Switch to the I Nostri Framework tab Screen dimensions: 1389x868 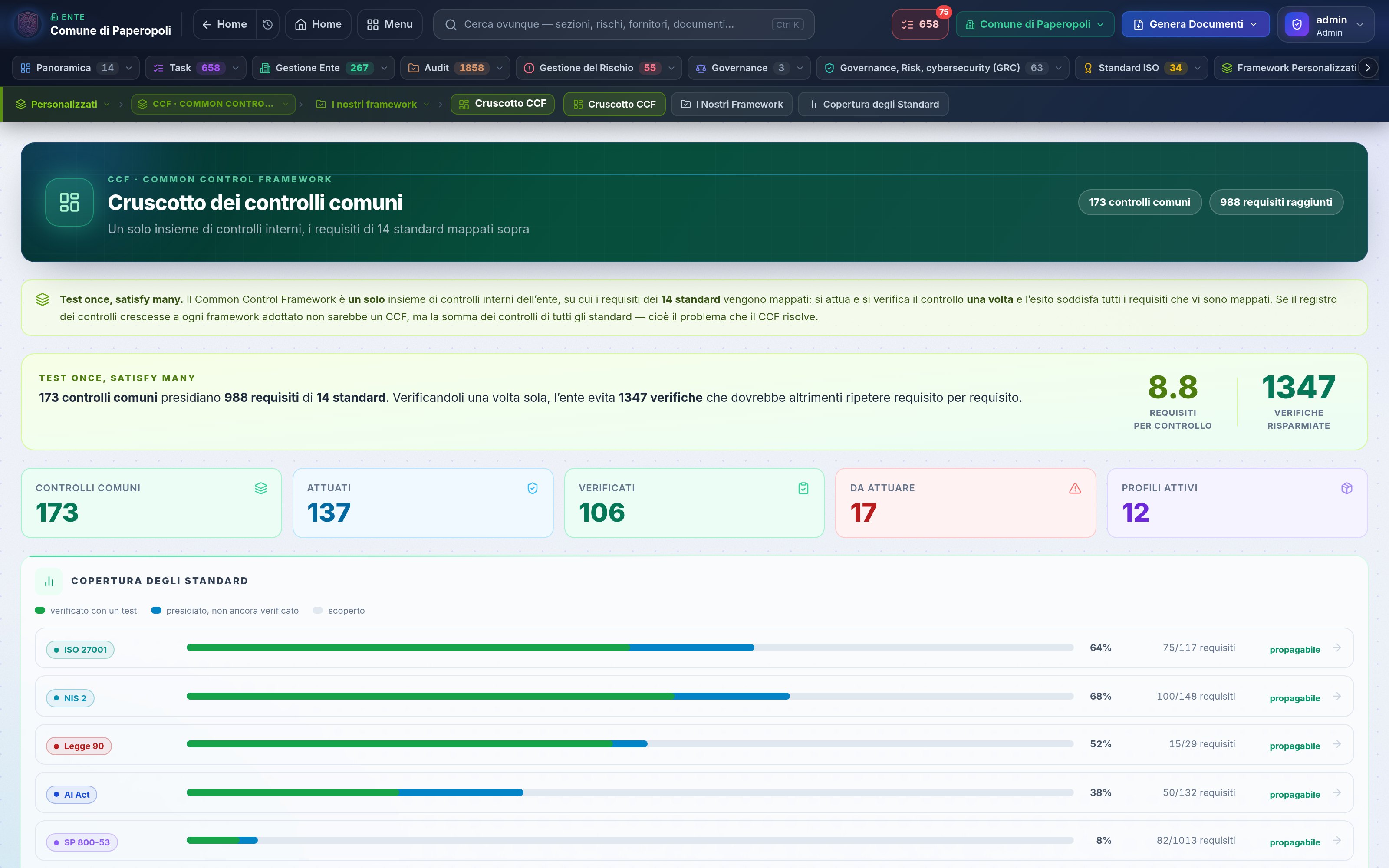pos(732,104)
